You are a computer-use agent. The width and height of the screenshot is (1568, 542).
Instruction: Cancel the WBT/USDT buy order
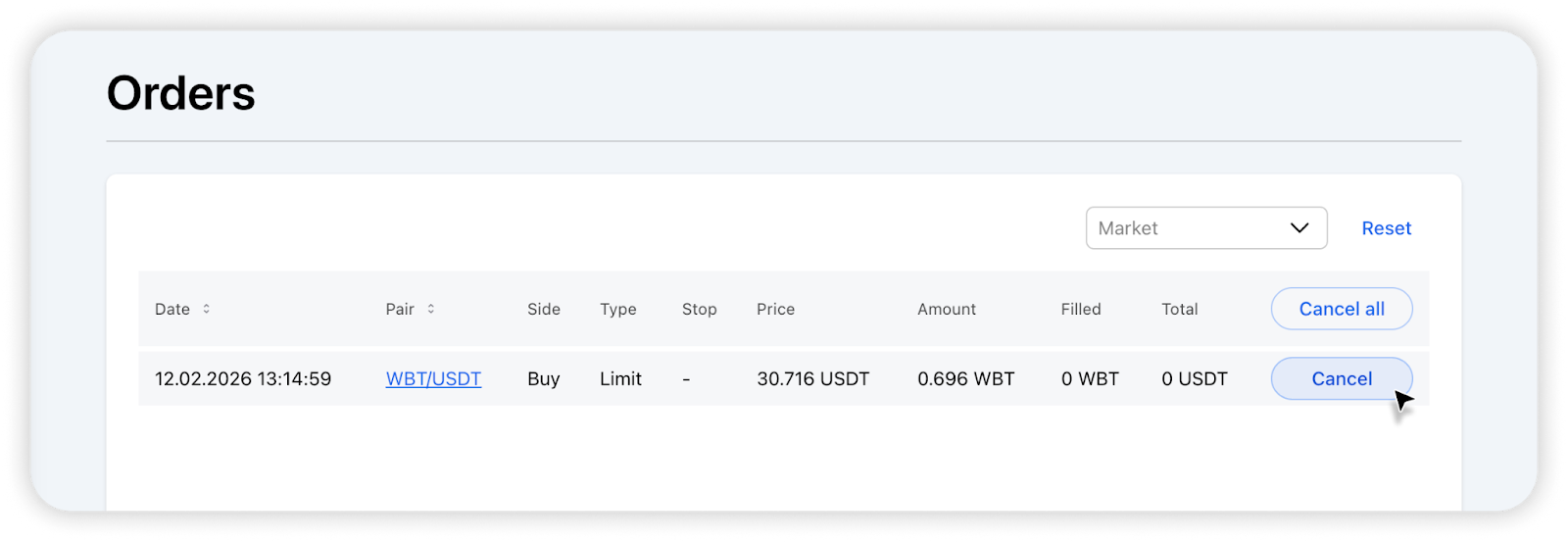(1341, 379)
